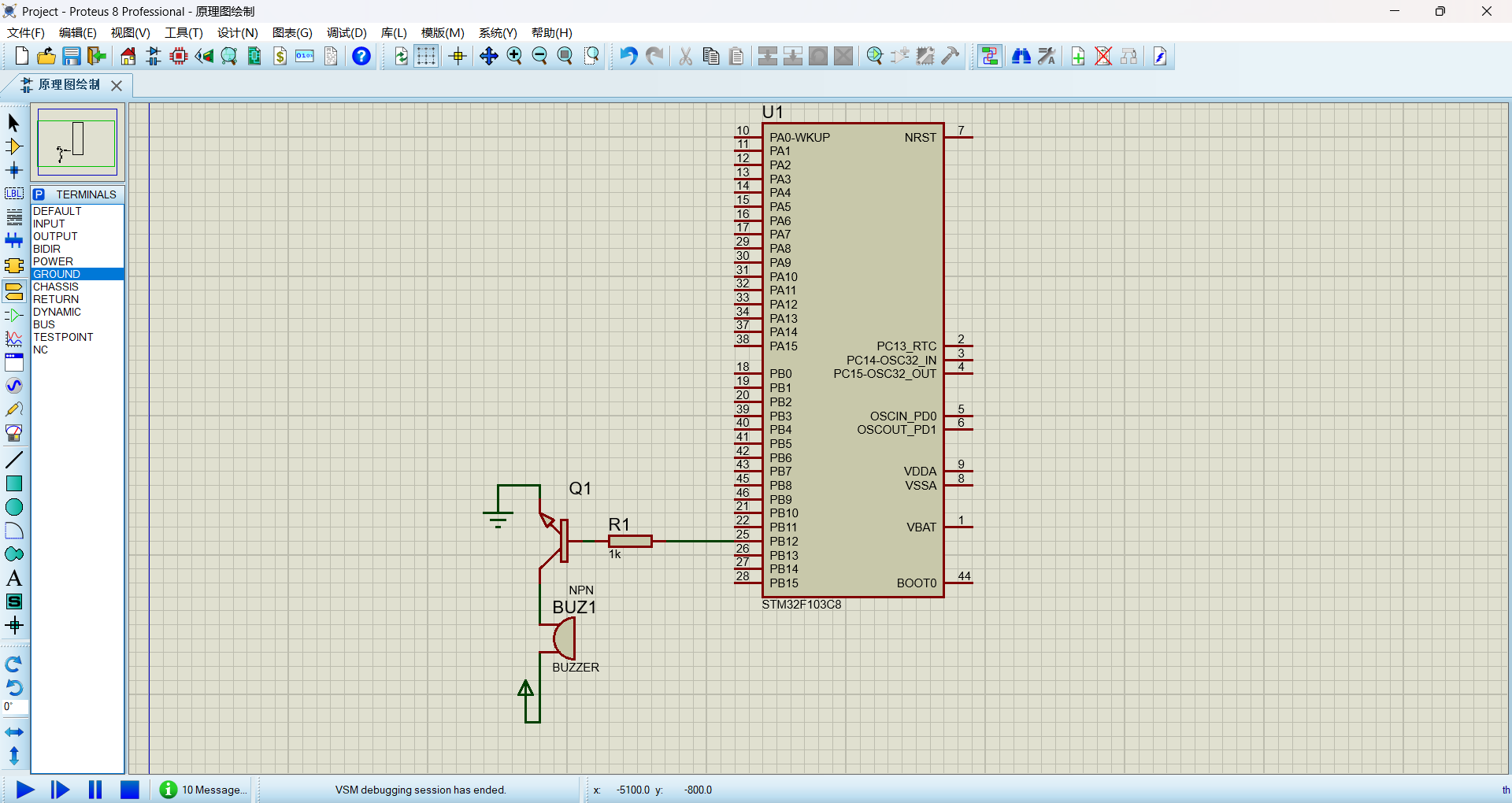
Task: Click the overview preview thumbnail
Action: point(77,142)
